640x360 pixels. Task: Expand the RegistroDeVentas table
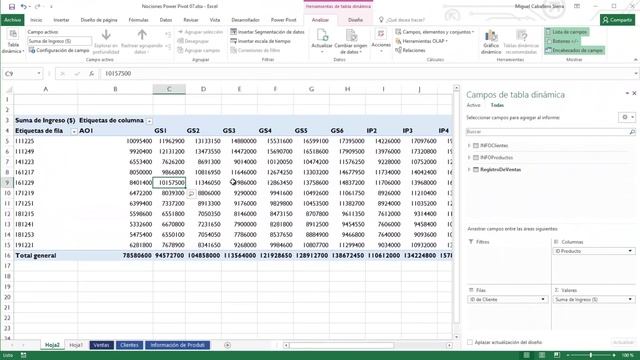(469, 169)
